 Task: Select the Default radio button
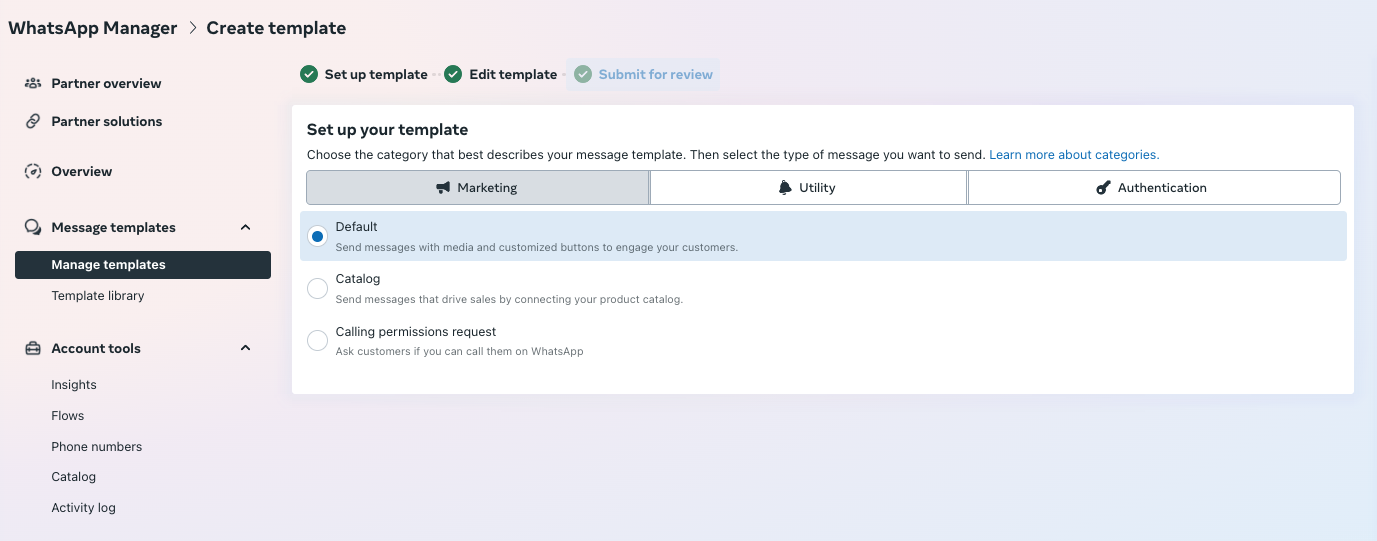click(317, 236)
